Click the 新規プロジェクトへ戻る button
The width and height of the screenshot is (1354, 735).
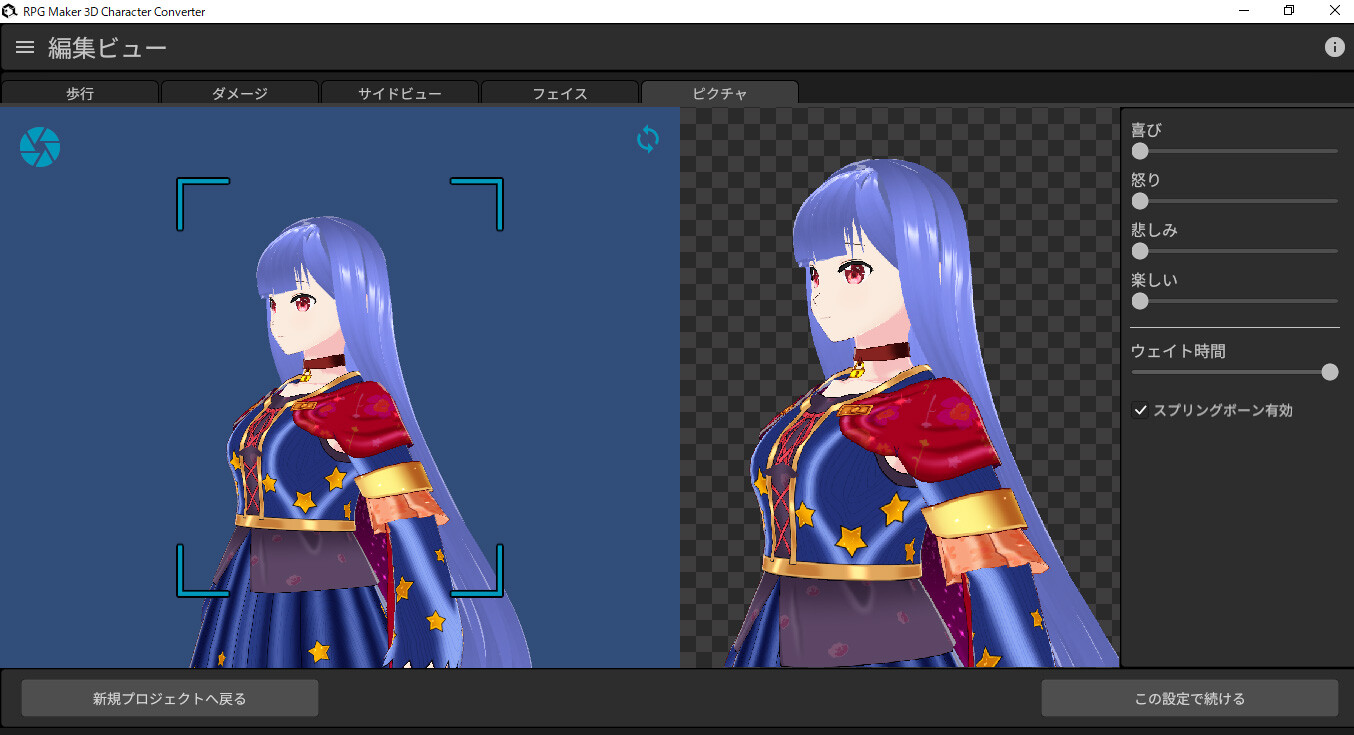click(x=169, y=698)
